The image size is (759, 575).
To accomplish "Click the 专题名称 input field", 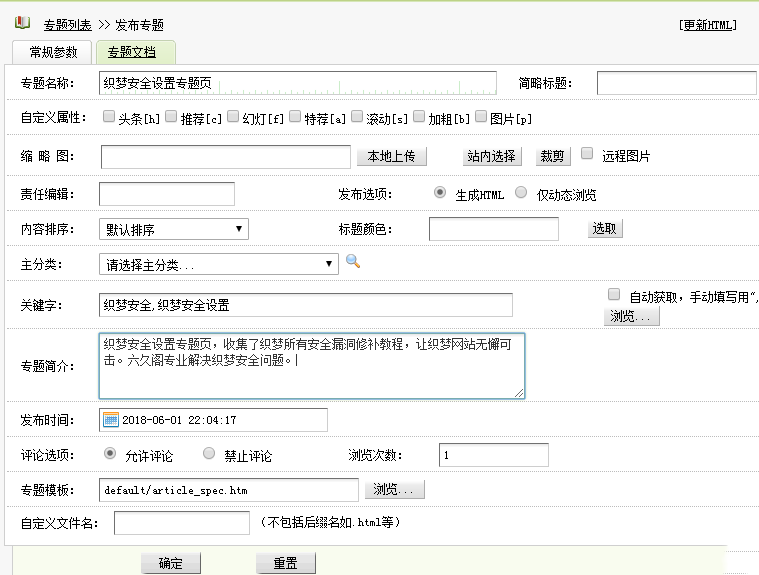I will click(298, 83).
